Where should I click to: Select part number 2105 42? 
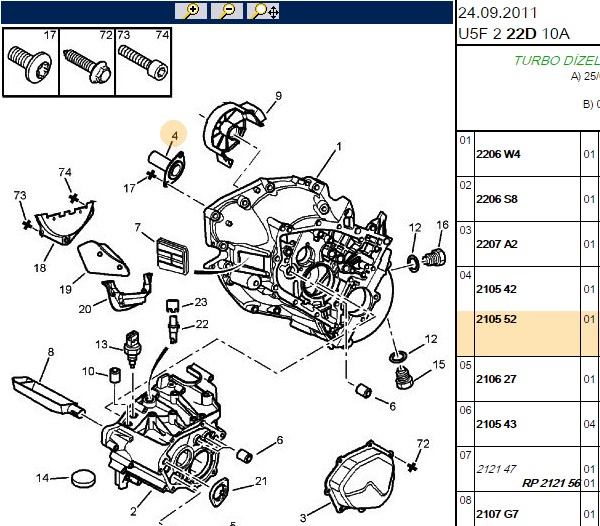tap(496, 289)
